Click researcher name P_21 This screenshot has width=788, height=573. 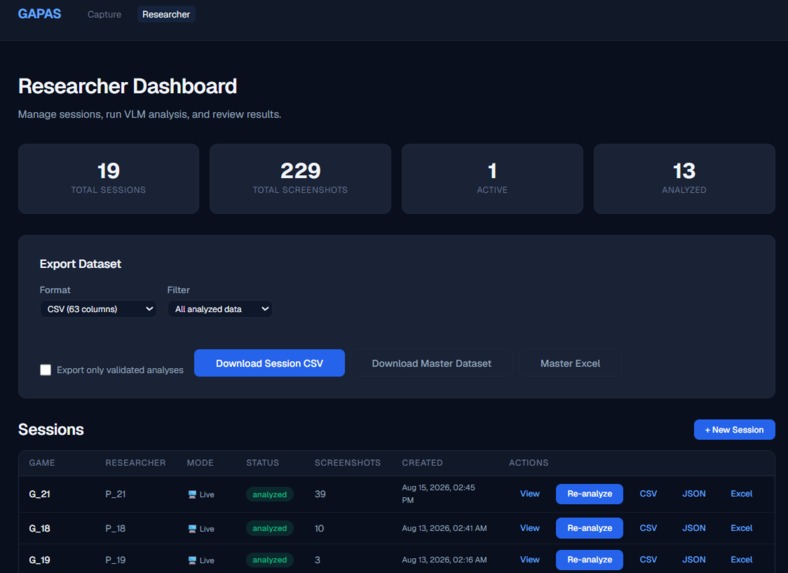coord(115,494)
